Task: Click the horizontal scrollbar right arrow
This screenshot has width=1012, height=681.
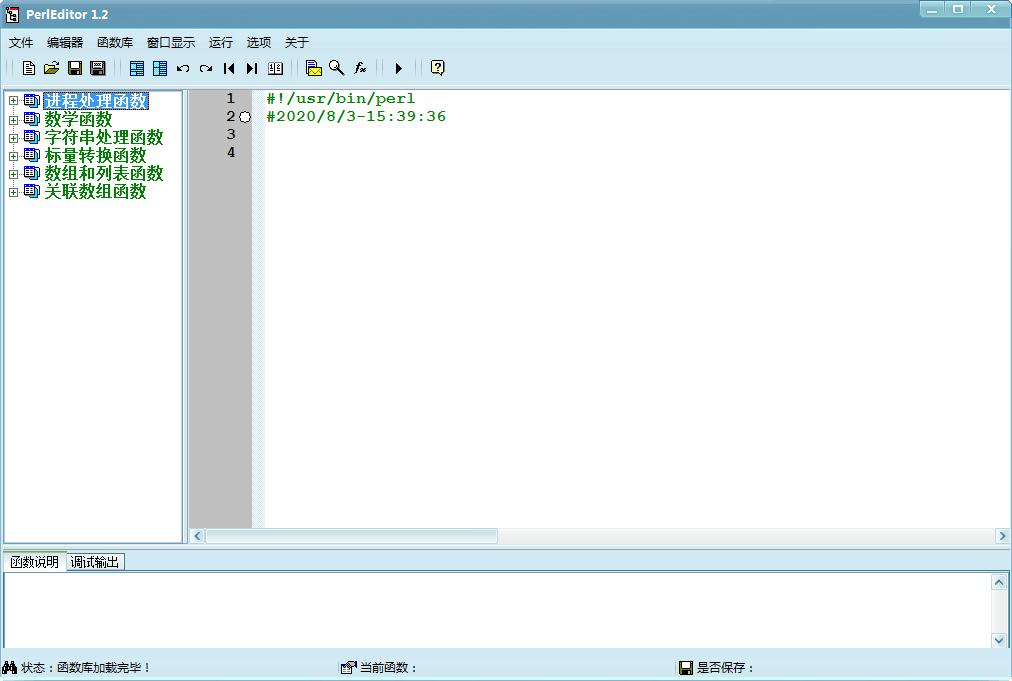Action: (x=1002, y=536)
